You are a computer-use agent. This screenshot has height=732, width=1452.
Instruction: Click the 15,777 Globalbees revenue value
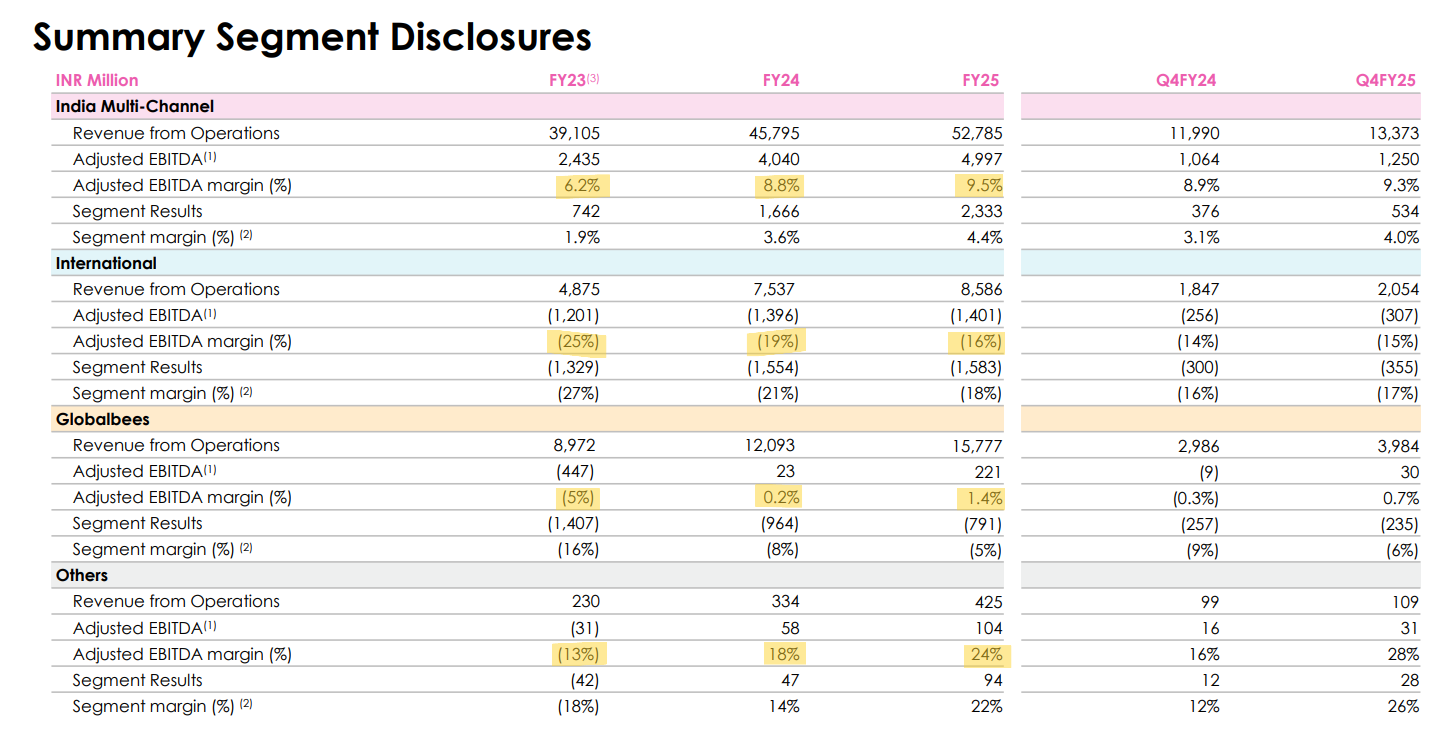coord(977,445)
